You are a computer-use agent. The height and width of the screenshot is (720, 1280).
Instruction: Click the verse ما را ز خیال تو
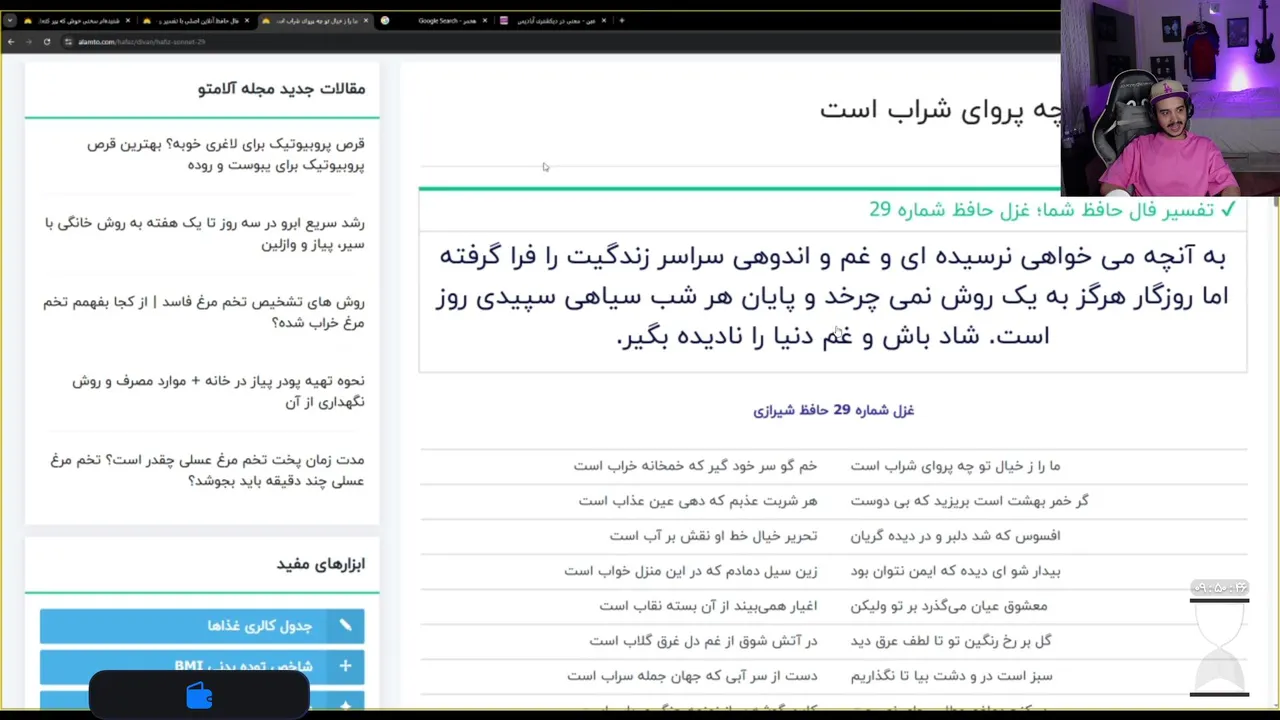click(x=955, y=466)
